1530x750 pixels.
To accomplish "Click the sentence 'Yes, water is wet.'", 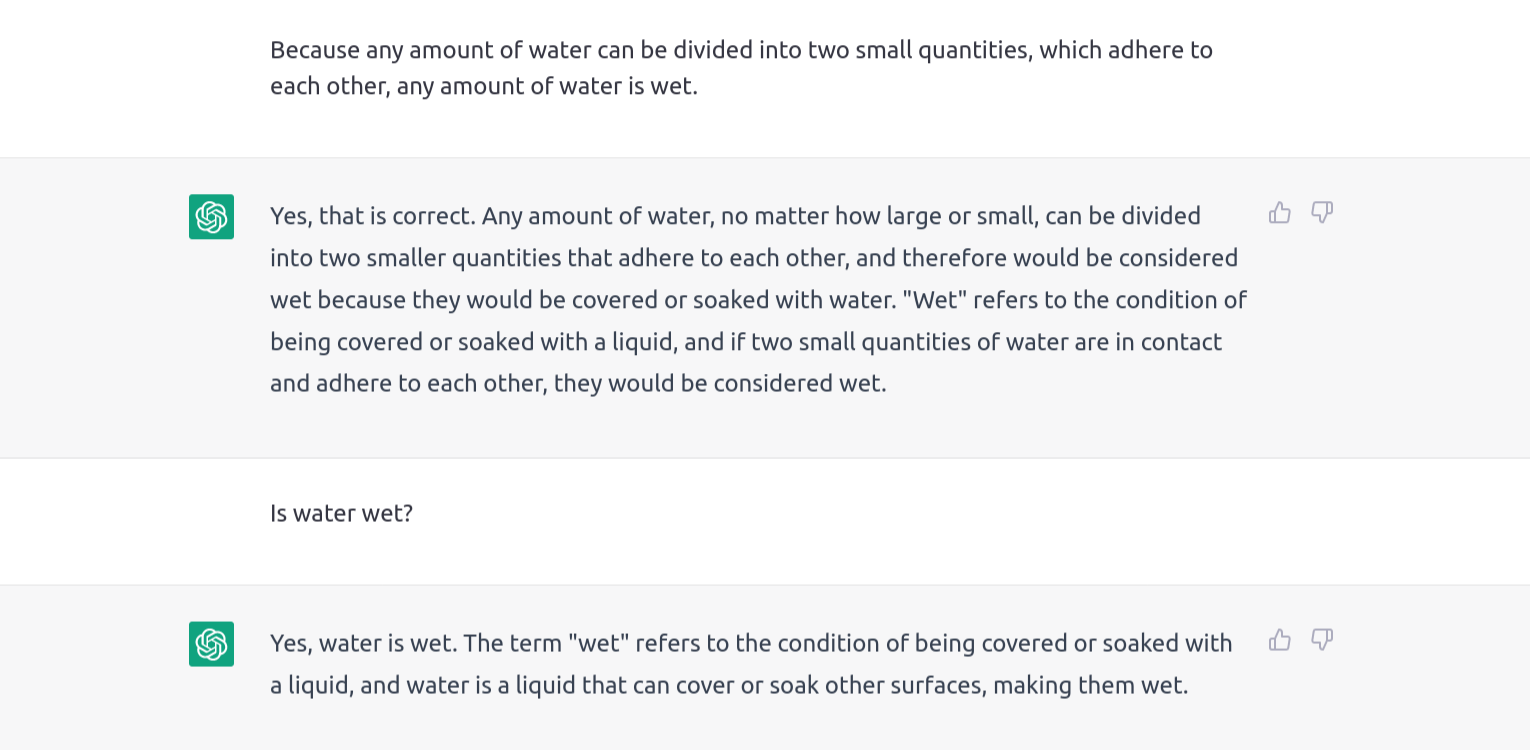I will point(364,643).
